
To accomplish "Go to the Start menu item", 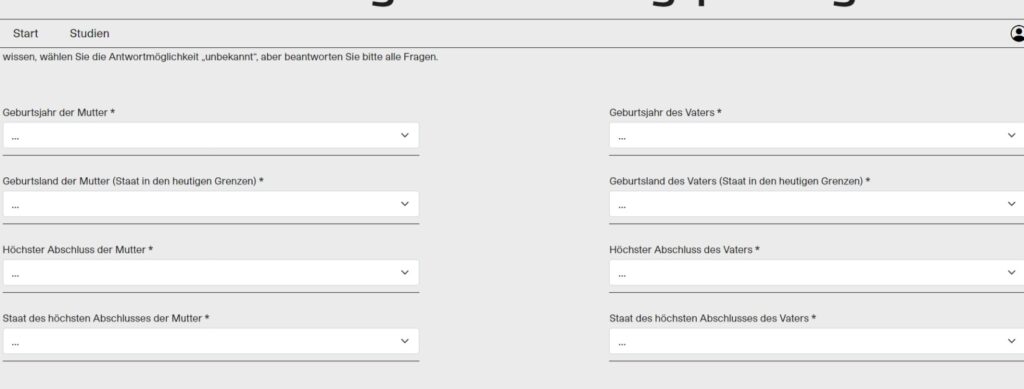I will (x=25, y=33).
